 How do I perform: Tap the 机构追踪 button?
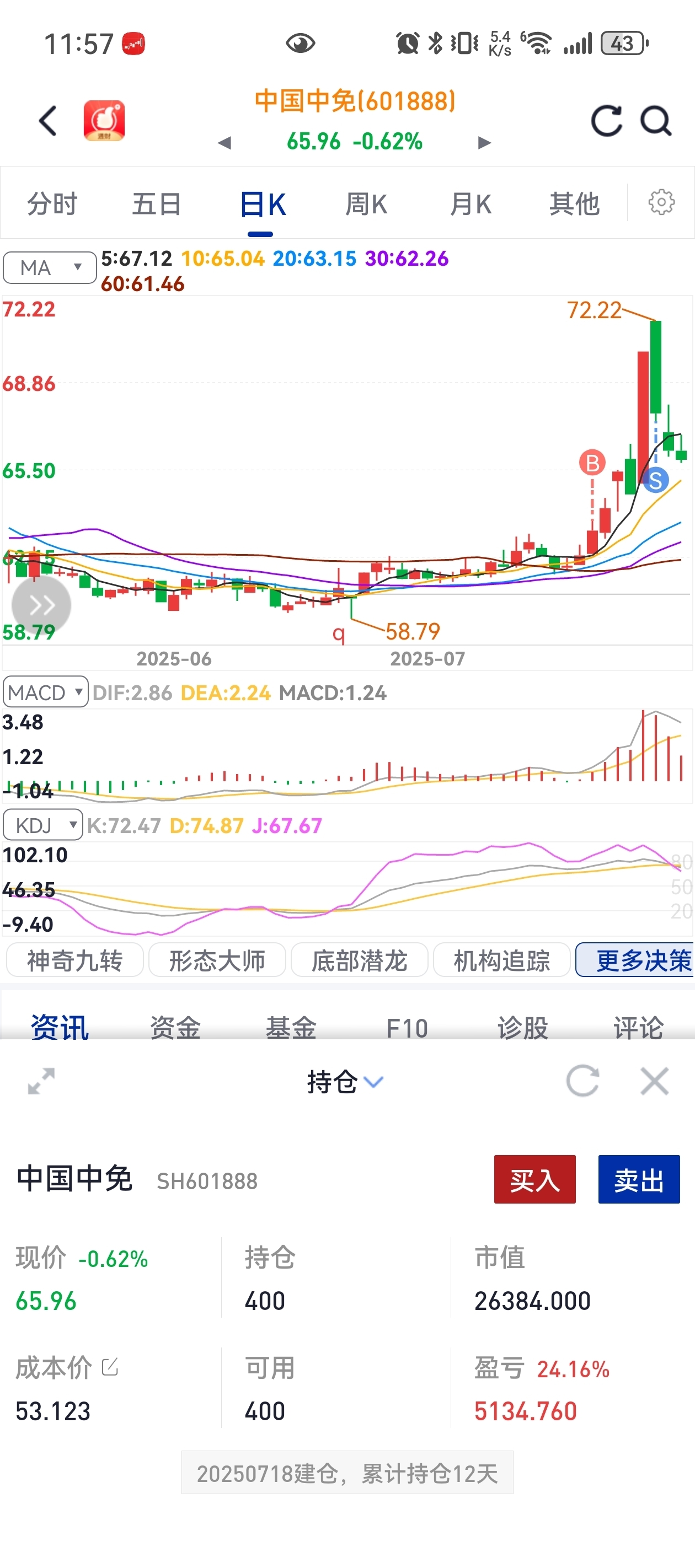click(x=502, y=960)
